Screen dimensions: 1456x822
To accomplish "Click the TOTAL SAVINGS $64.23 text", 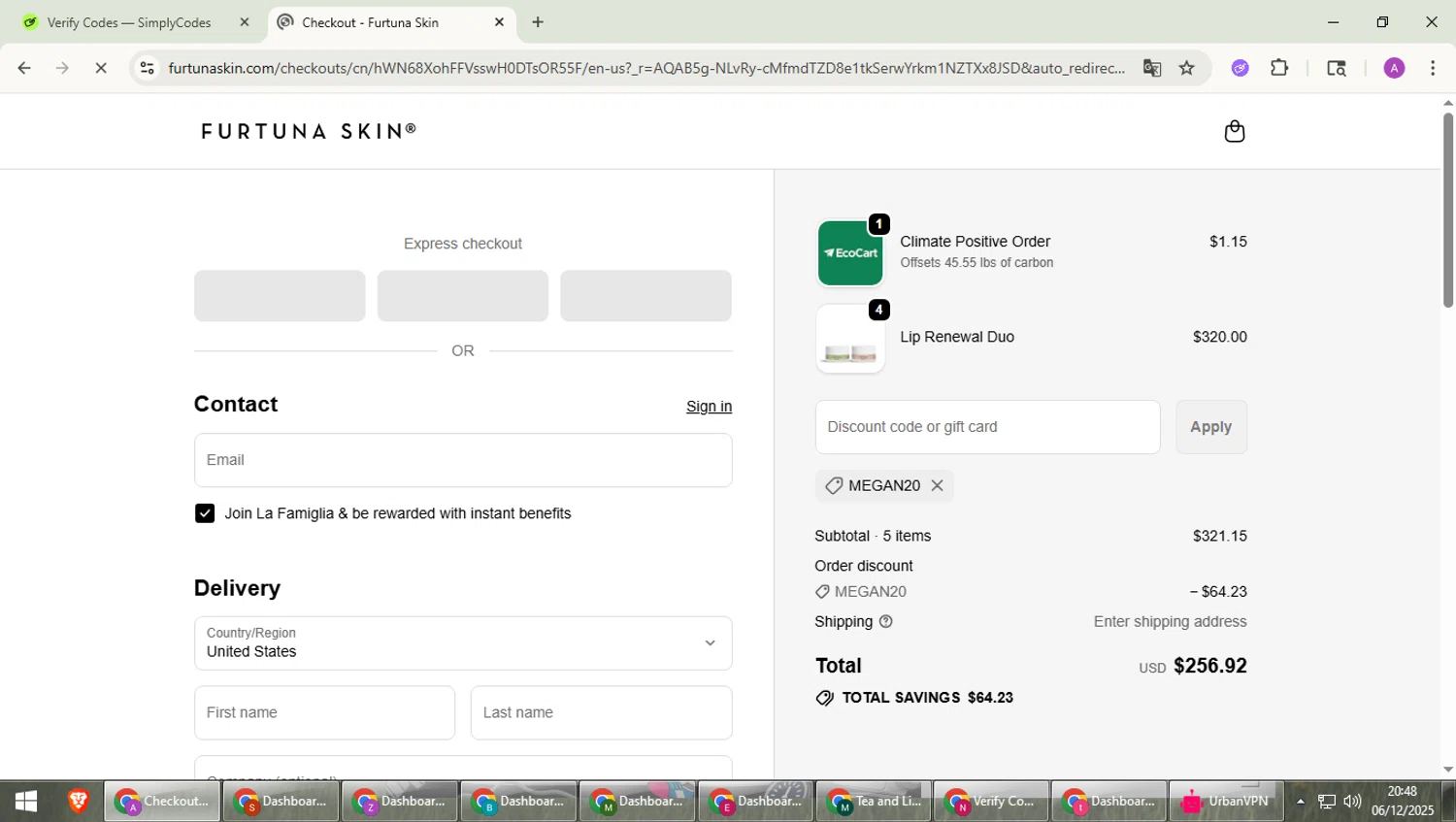I will [927, 698].
